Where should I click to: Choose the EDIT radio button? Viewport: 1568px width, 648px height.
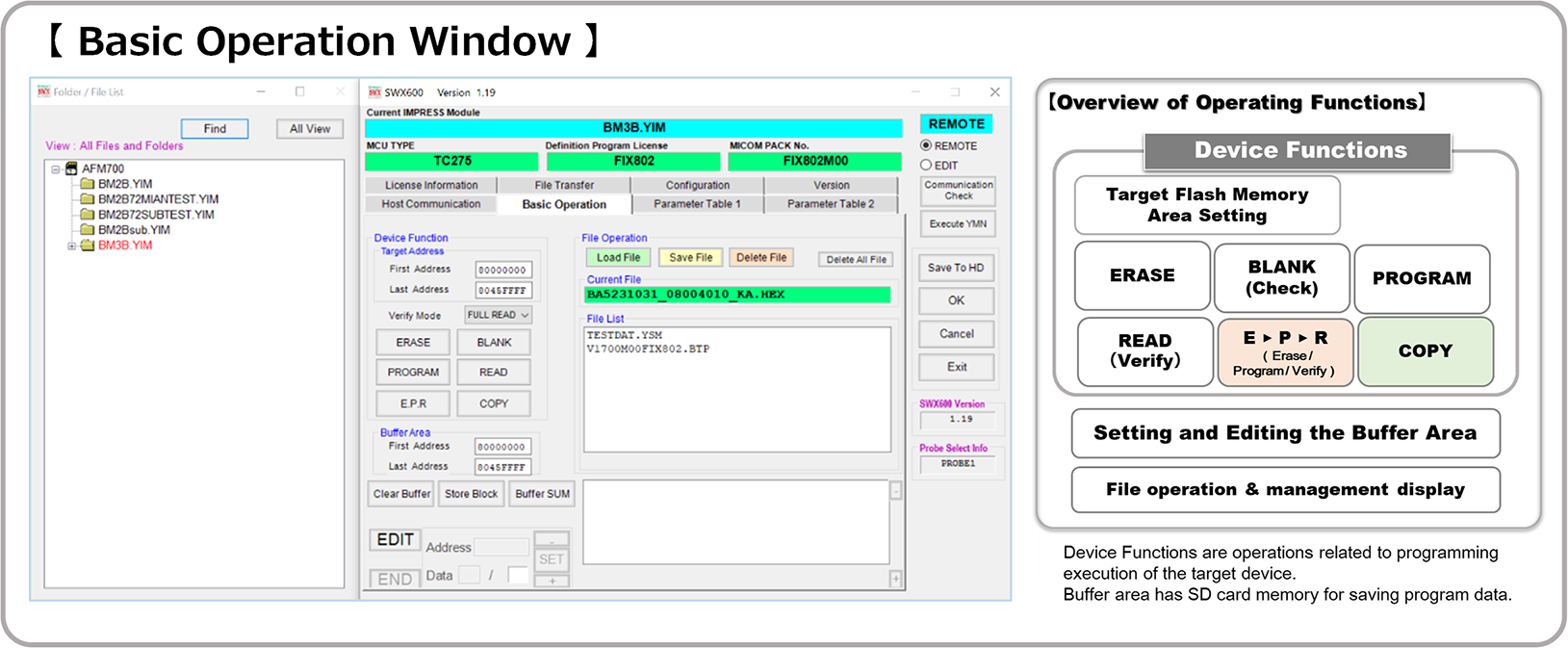pos(926,166)
